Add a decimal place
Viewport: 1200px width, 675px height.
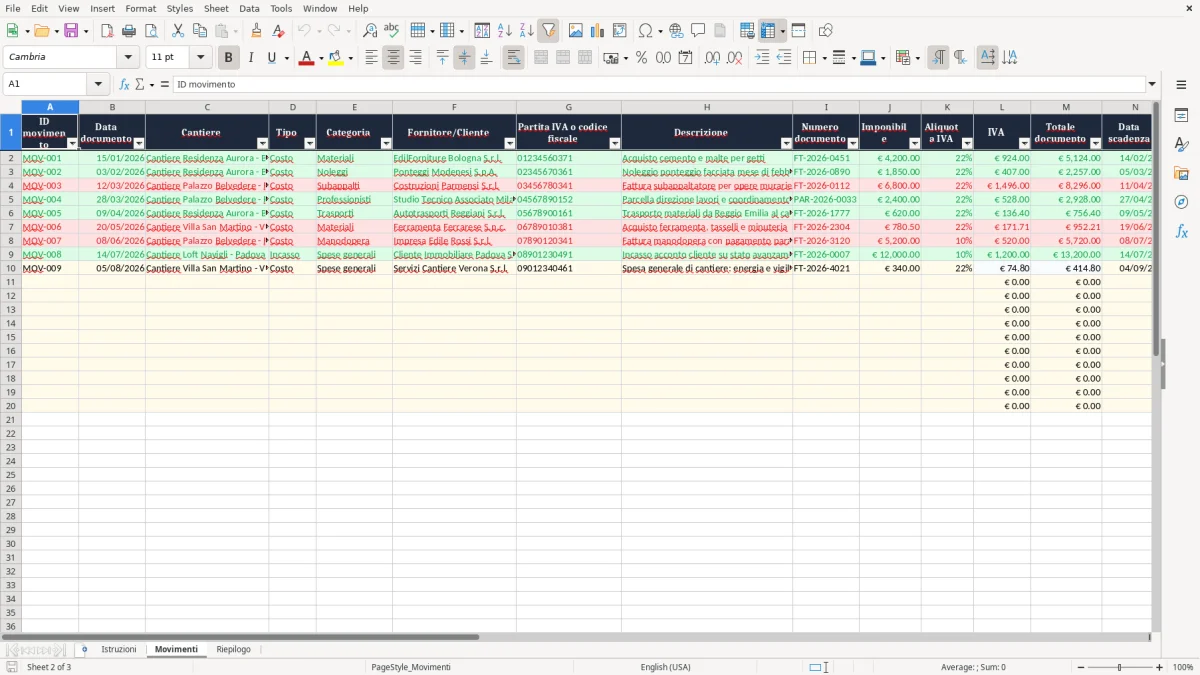[713, 58]
